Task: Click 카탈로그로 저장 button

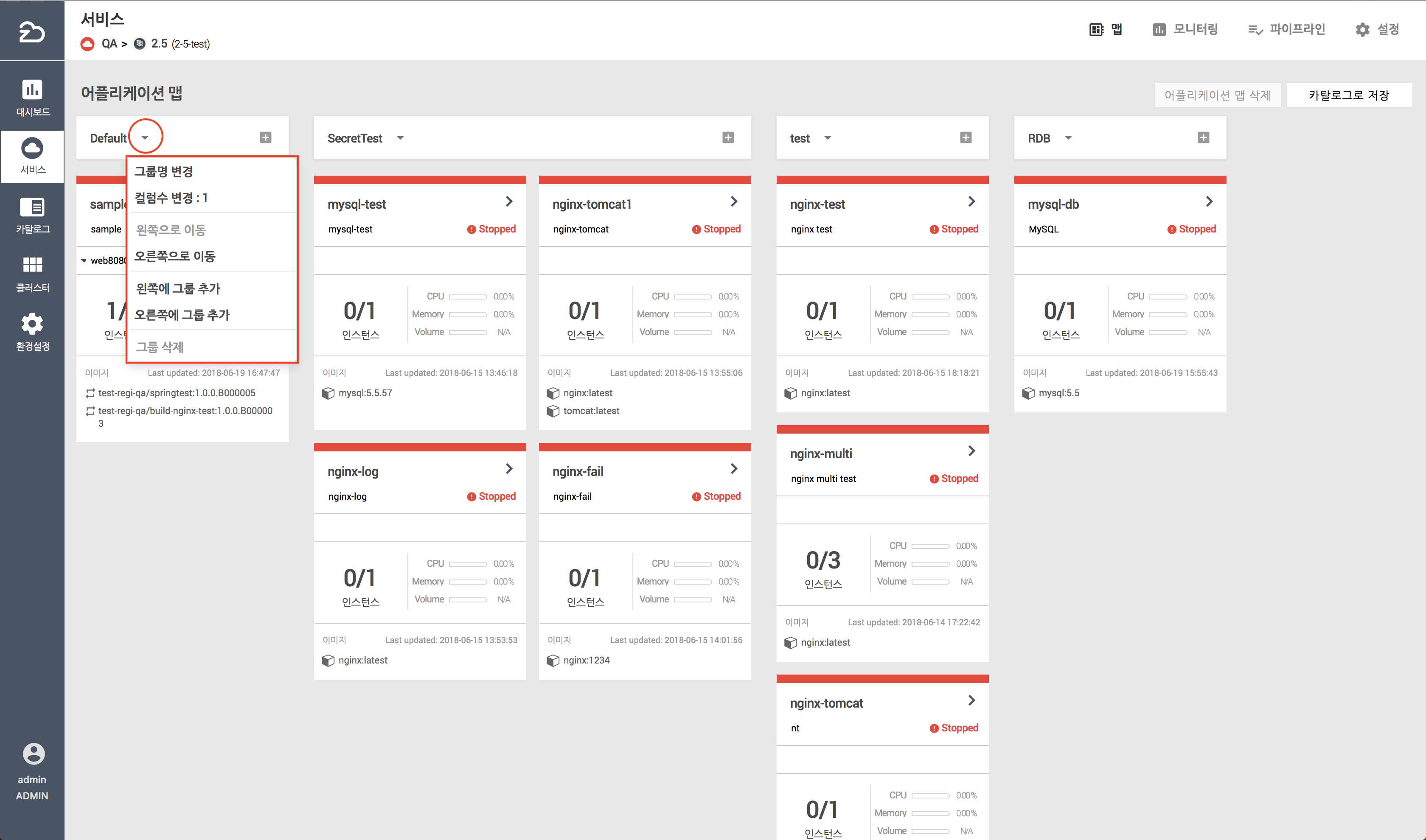Action: [1348, 95]
